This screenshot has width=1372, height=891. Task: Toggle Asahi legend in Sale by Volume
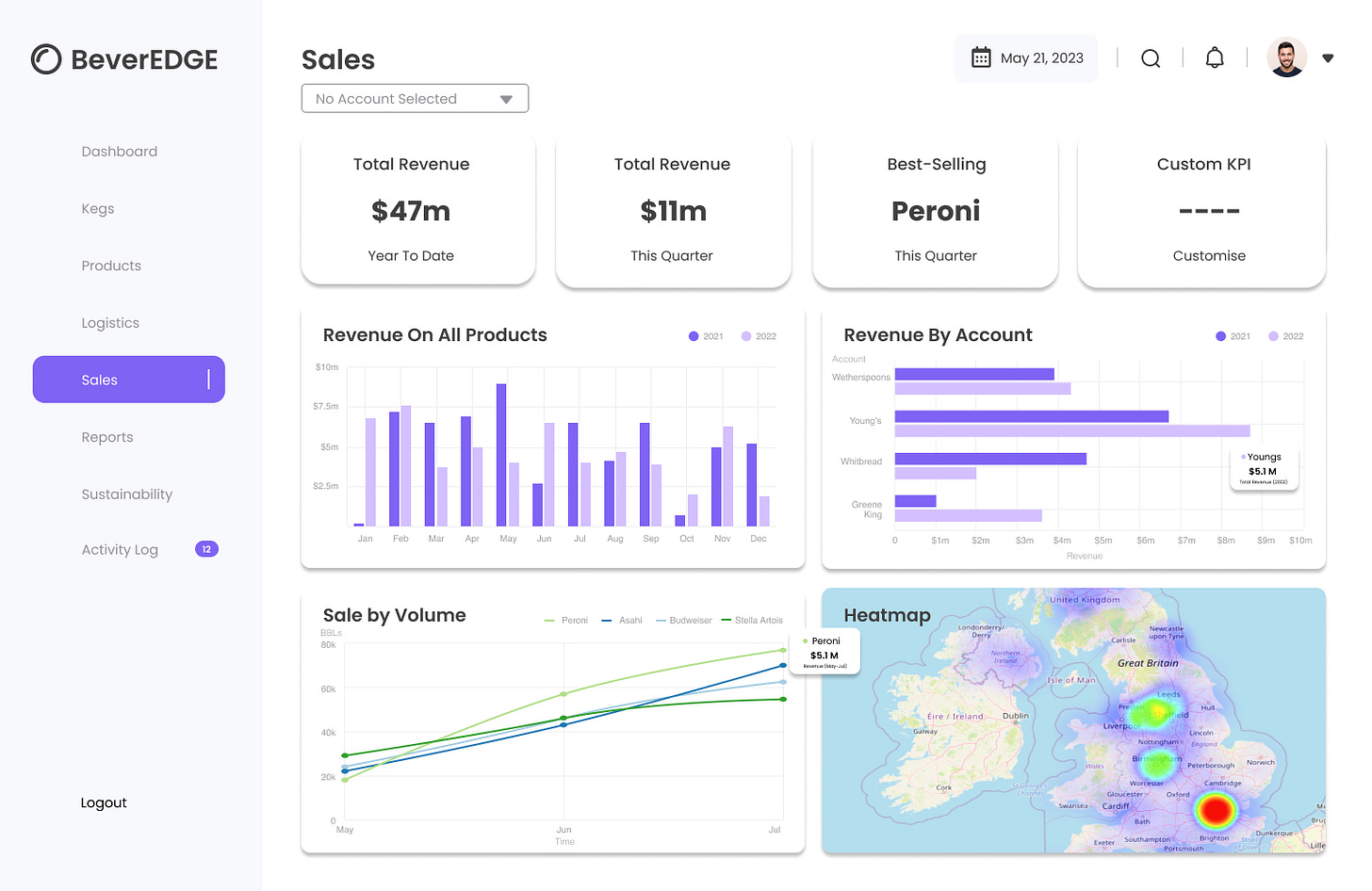(622, 621)
